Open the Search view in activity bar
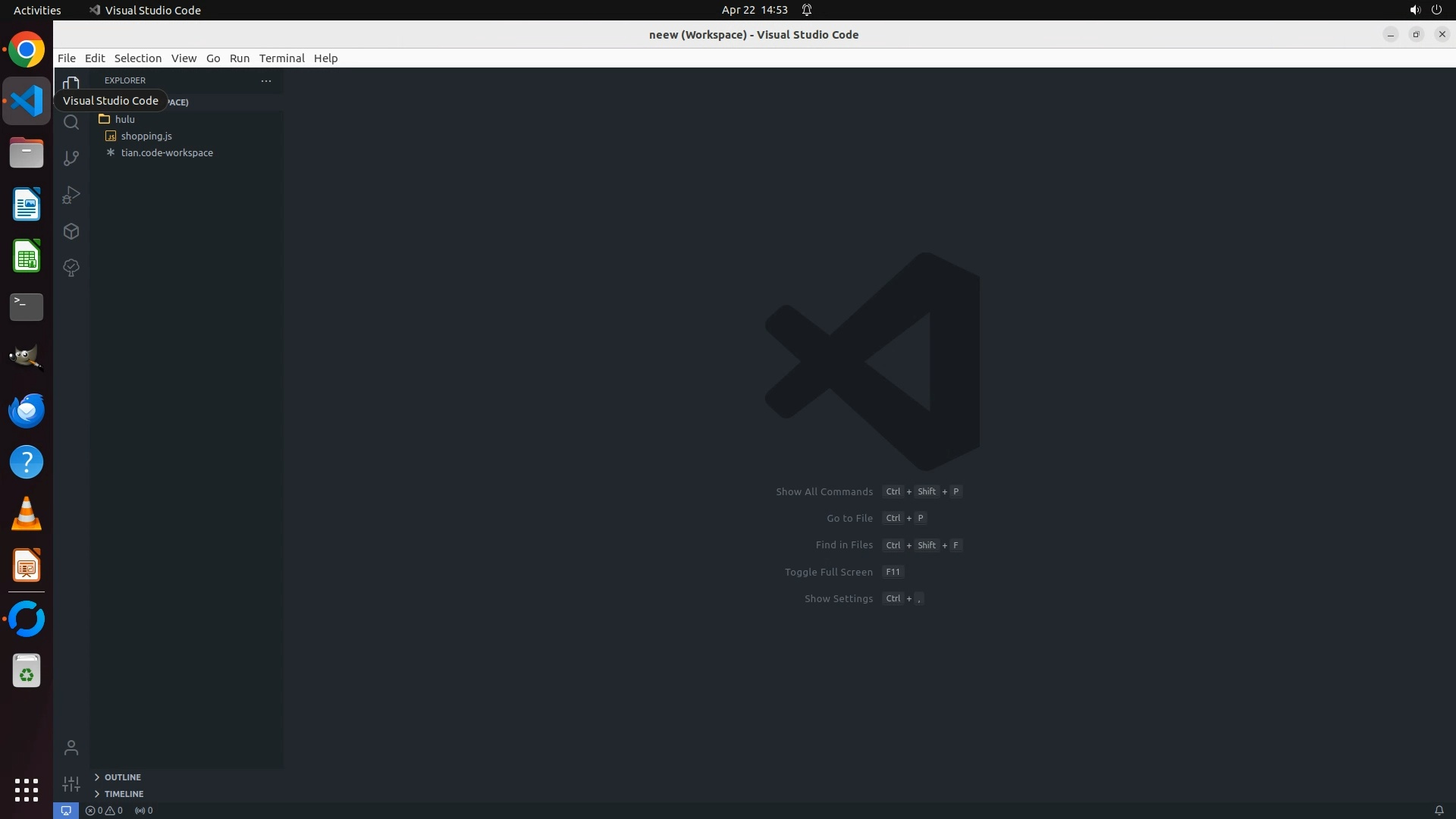1456x819 pixels. 71,122
